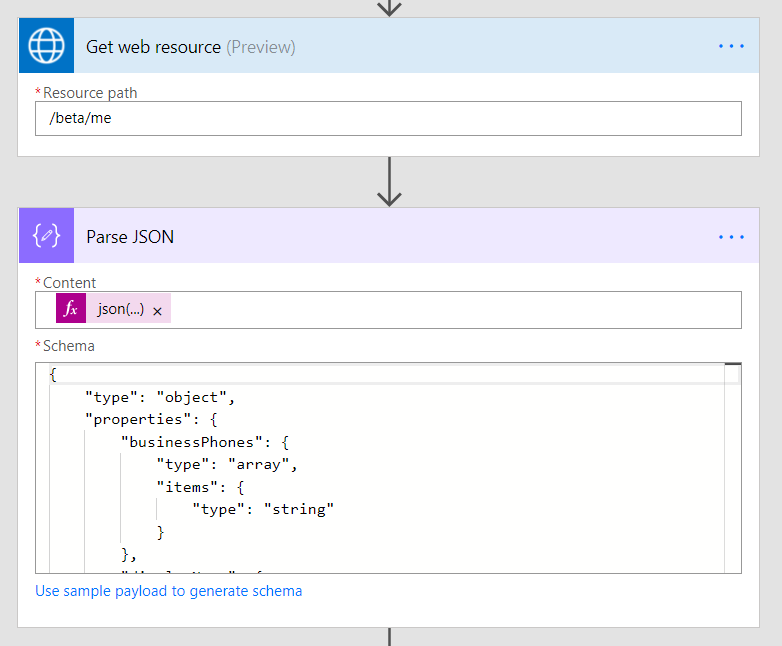782x646 pixels.
Task: Click the Parse JSON curly braces icon
Action: (x=46, y=236)
